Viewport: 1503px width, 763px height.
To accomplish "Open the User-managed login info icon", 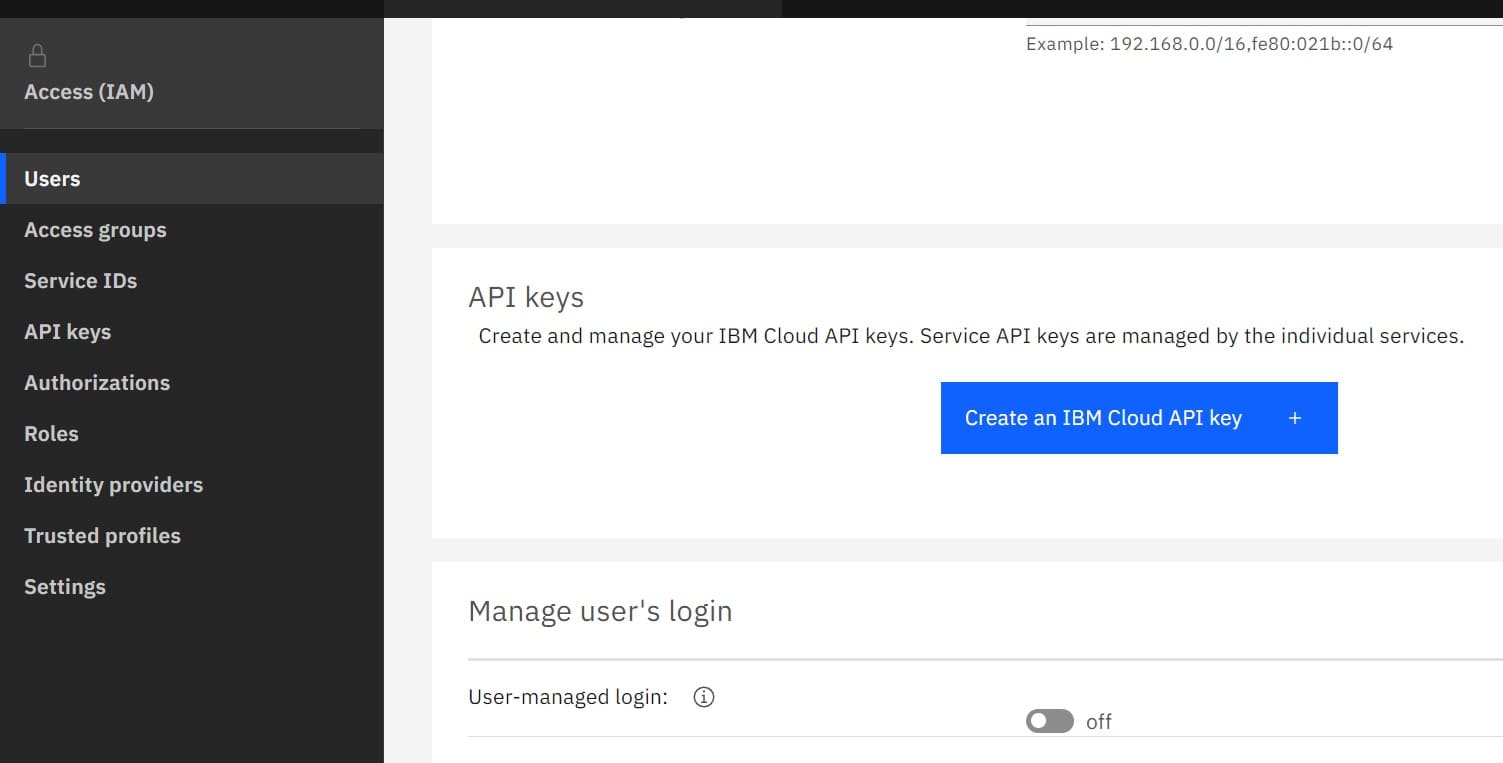I will click(x=704, y=697).
